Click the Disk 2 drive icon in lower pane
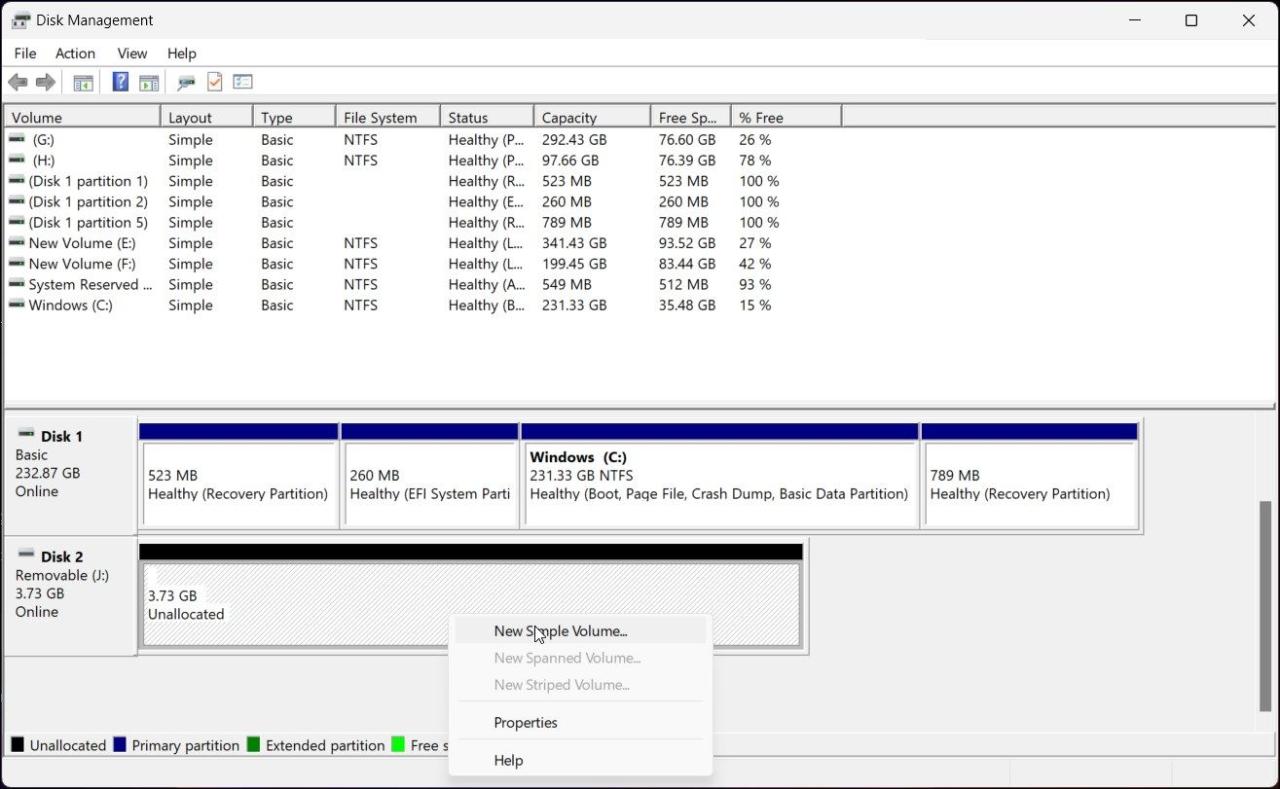Screen dimensions: 1280x789 (26, 554)
